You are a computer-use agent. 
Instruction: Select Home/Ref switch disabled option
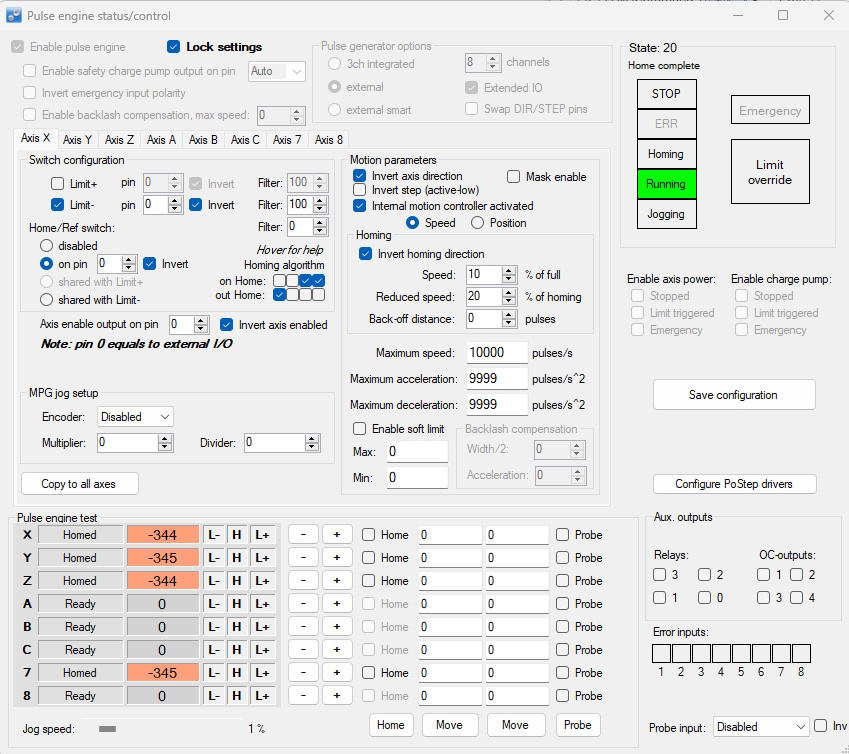pyautogui.click(x=47, y=246)
